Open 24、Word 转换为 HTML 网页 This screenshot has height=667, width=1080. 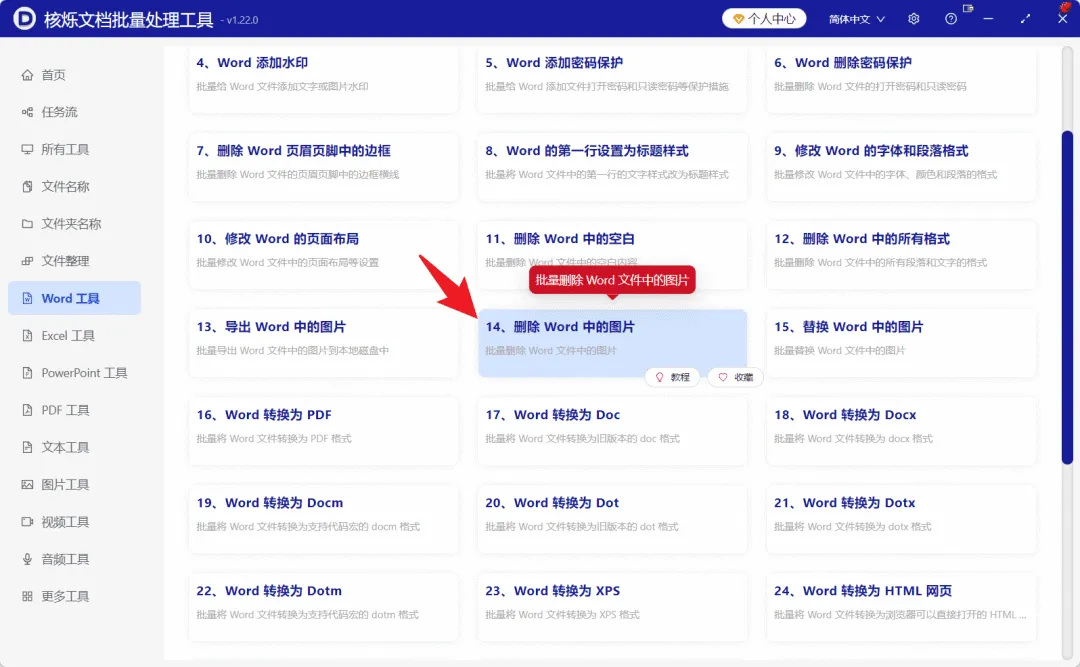[901, 607]
